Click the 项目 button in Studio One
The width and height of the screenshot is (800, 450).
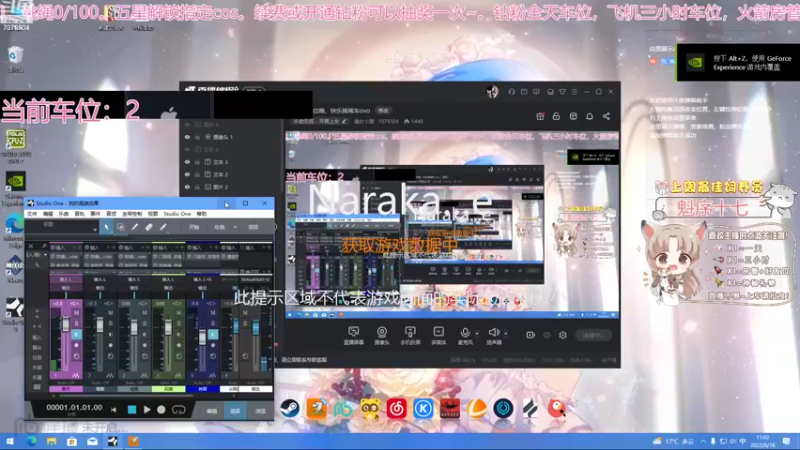(x=253, y=227)
